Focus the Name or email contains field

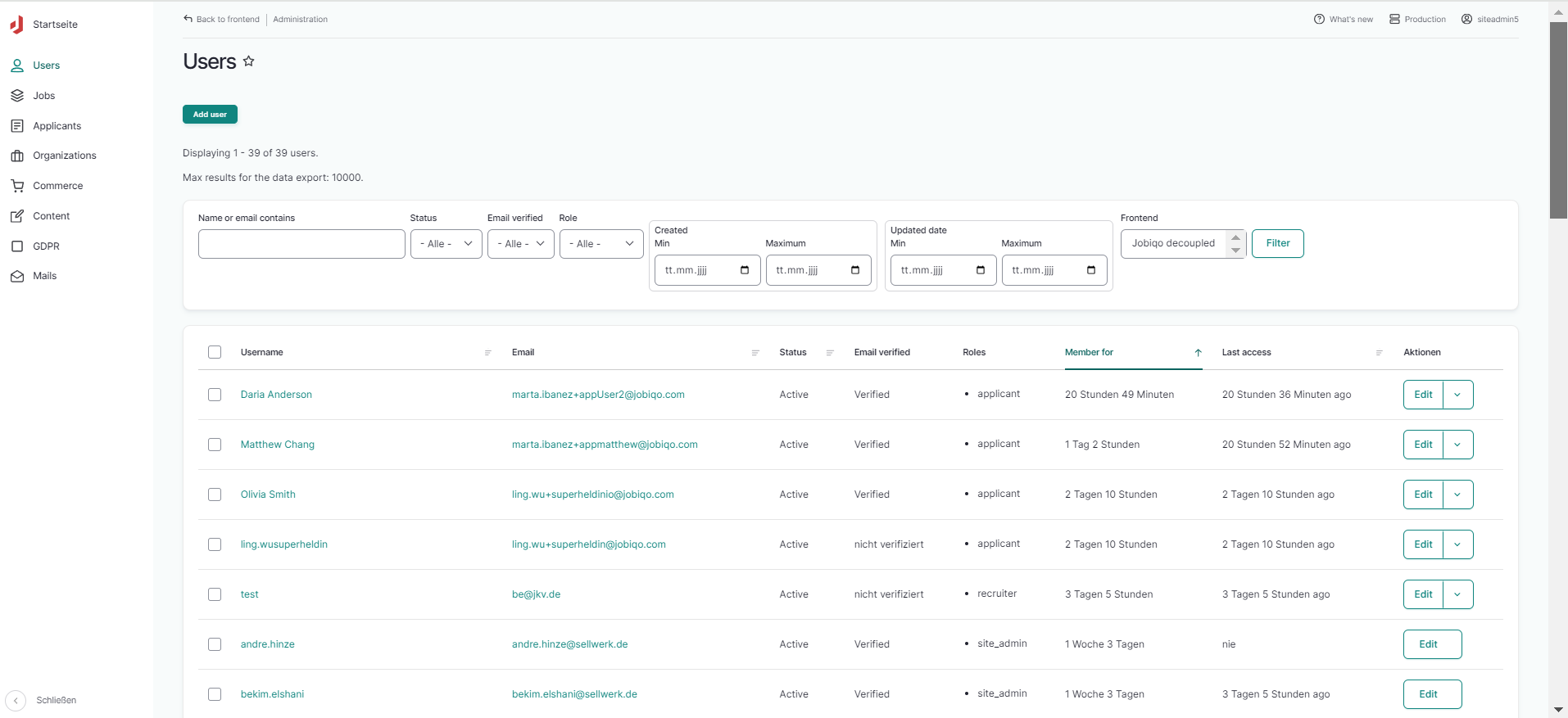click(301, 244)
